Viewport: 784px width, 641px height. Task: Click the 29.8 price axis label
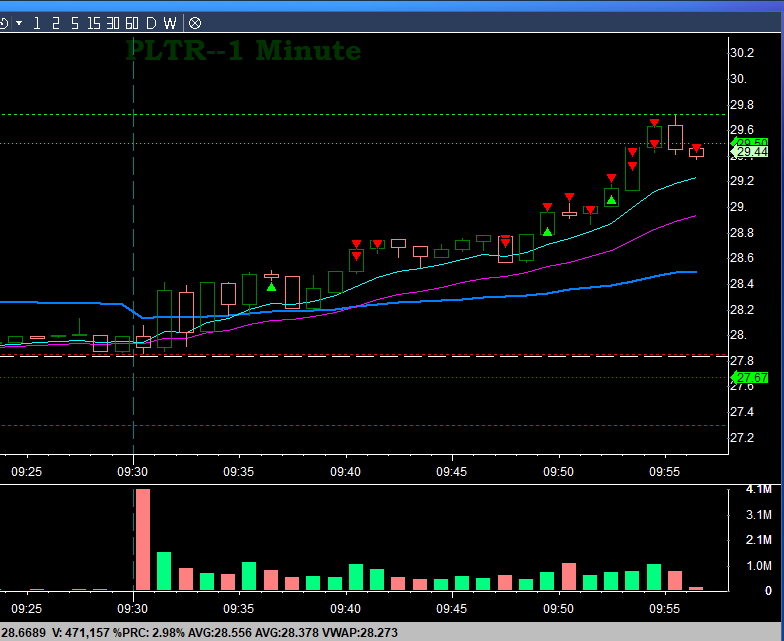[742, 105]
